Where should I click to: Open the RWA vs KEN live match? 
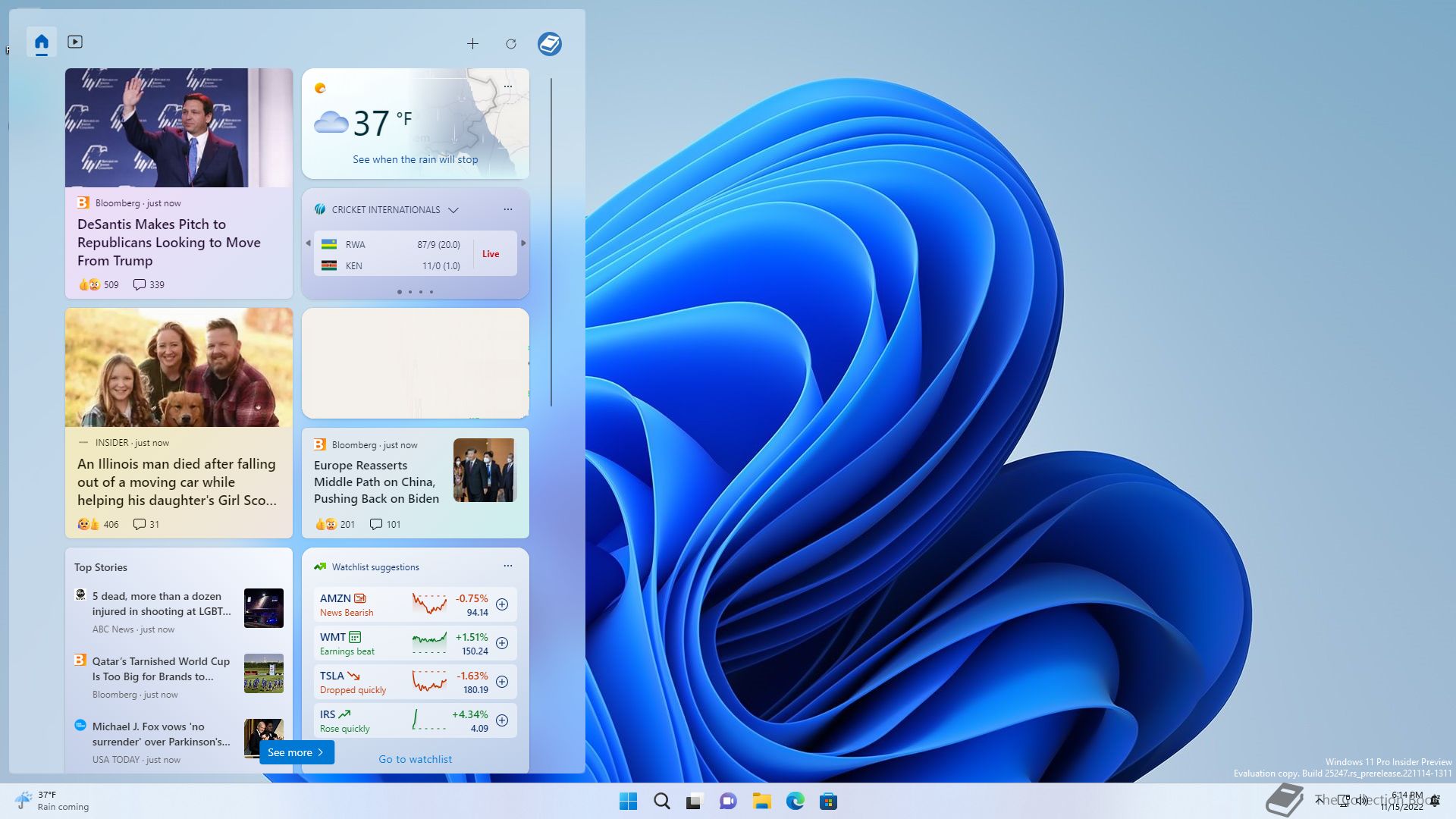click(415, 254)
